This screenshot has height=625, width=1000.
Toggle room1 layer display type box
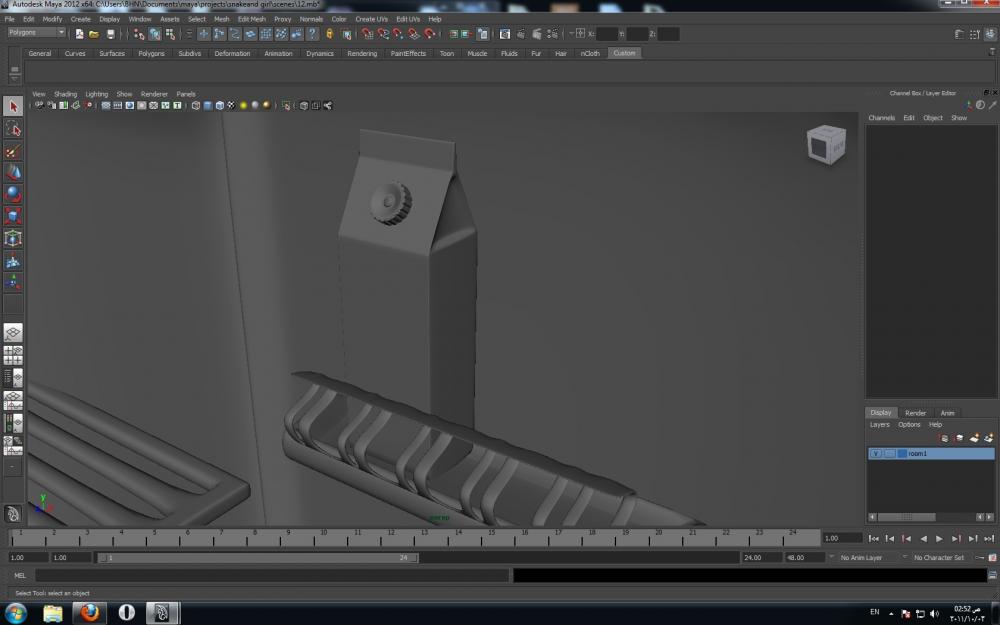889,454
